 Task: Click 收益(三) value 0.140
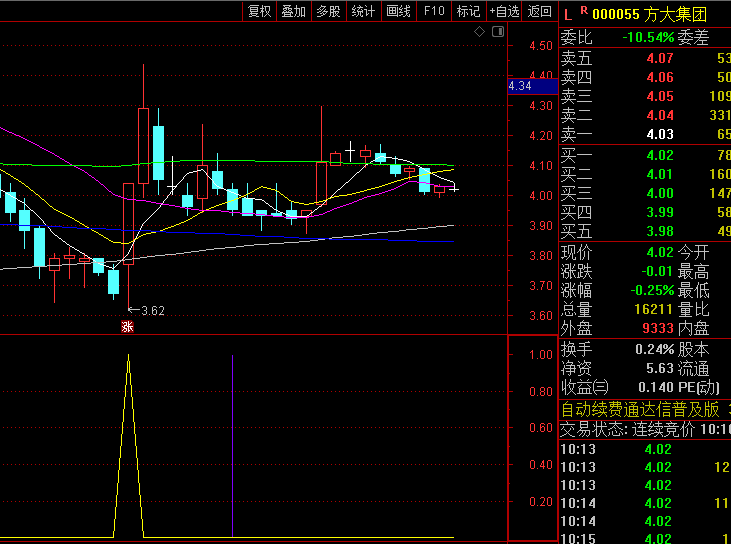pos(656,387)
